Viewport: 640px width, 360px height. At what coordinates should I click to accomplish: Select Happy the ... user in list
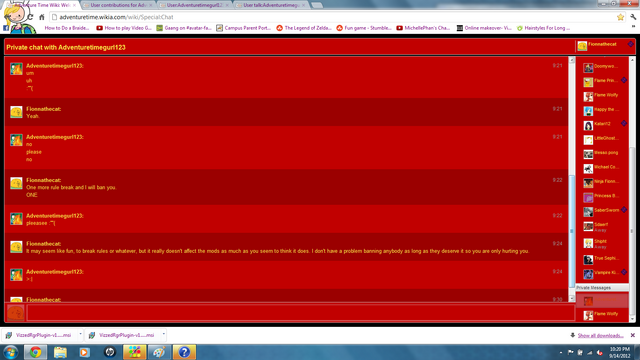(601, 111)
